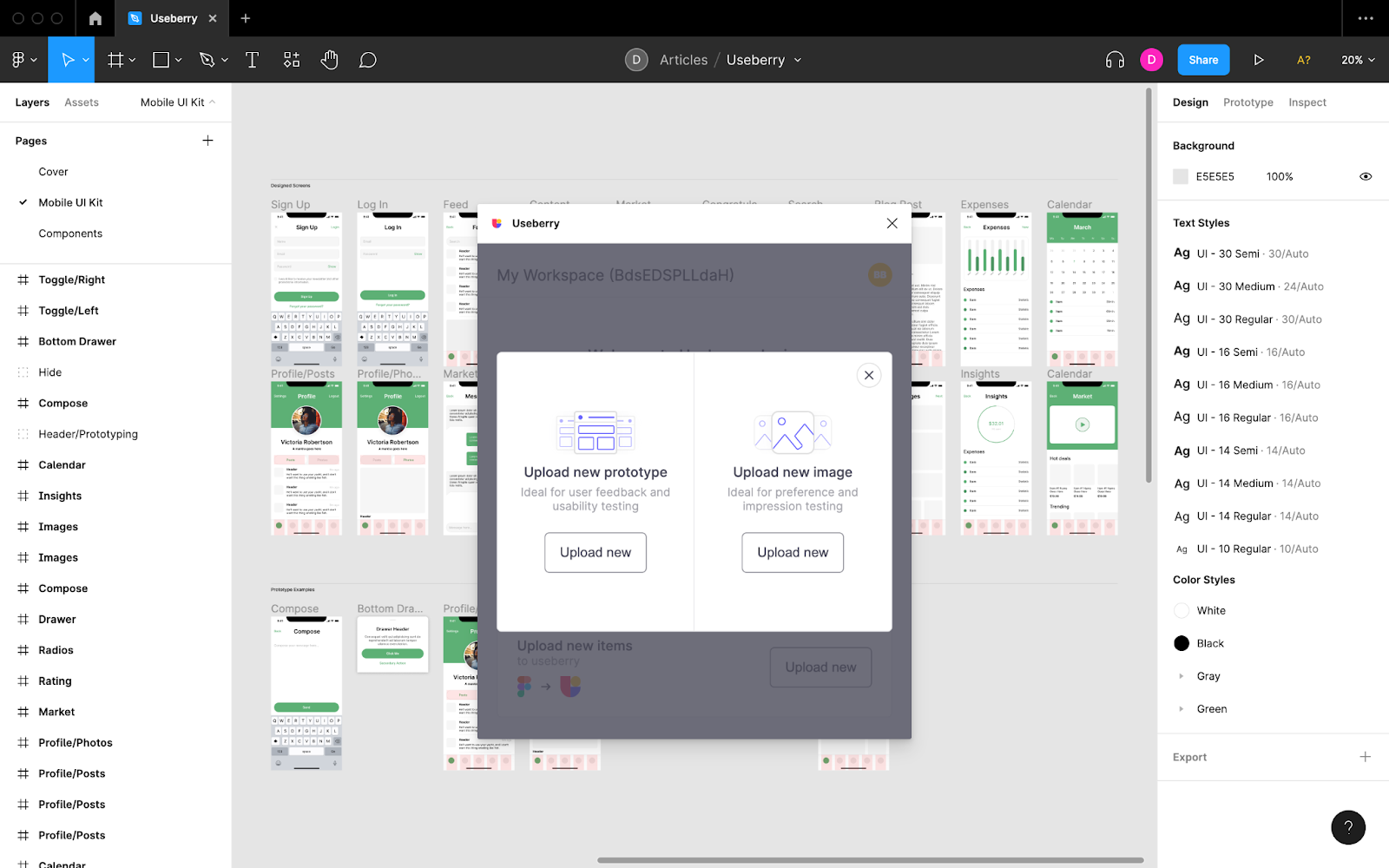Switch to the Inspect tab
Screen dimensions: 1389x868
(1307, 102)
